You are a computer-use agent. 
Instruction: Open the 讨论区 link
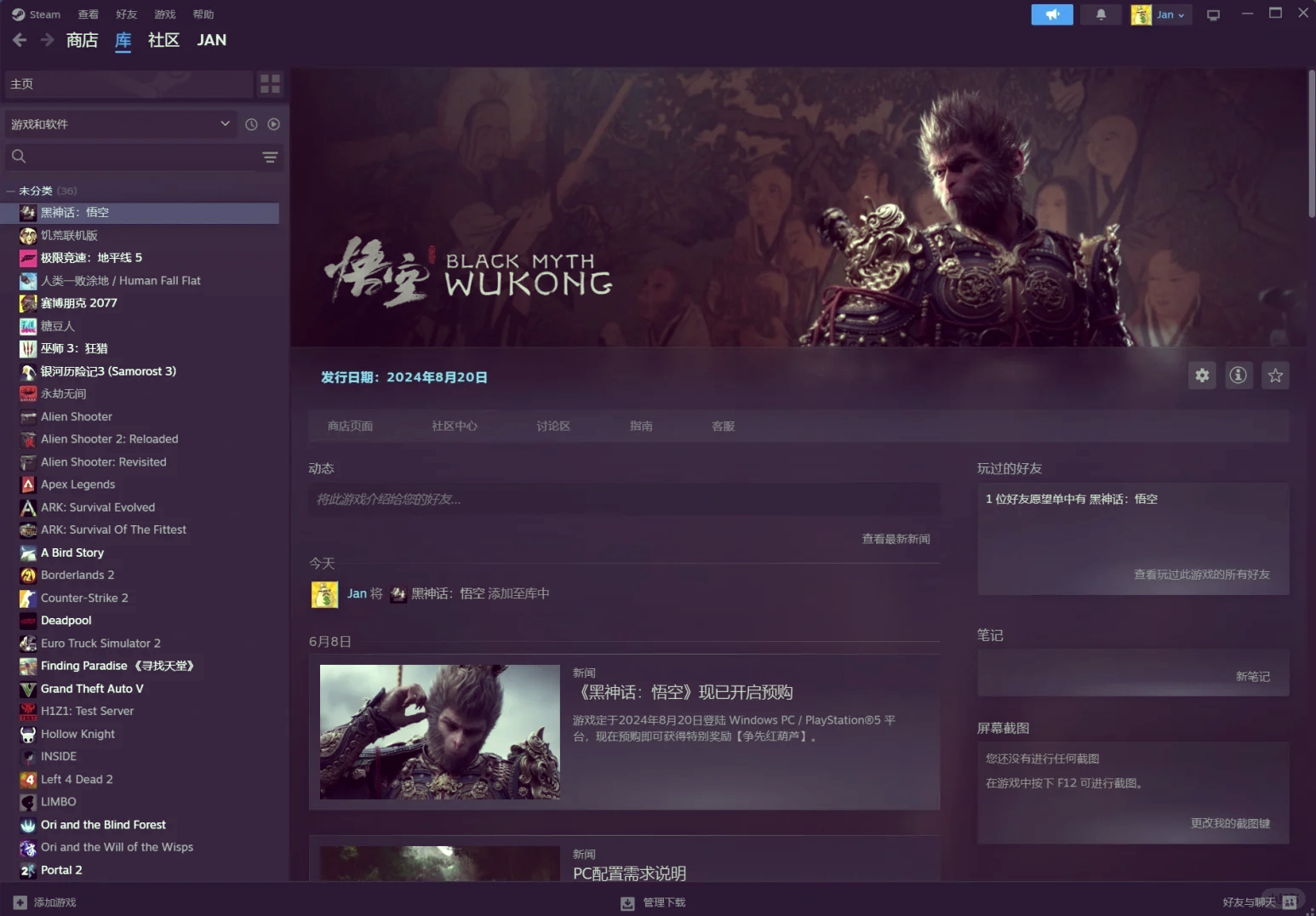coord(553,426)
